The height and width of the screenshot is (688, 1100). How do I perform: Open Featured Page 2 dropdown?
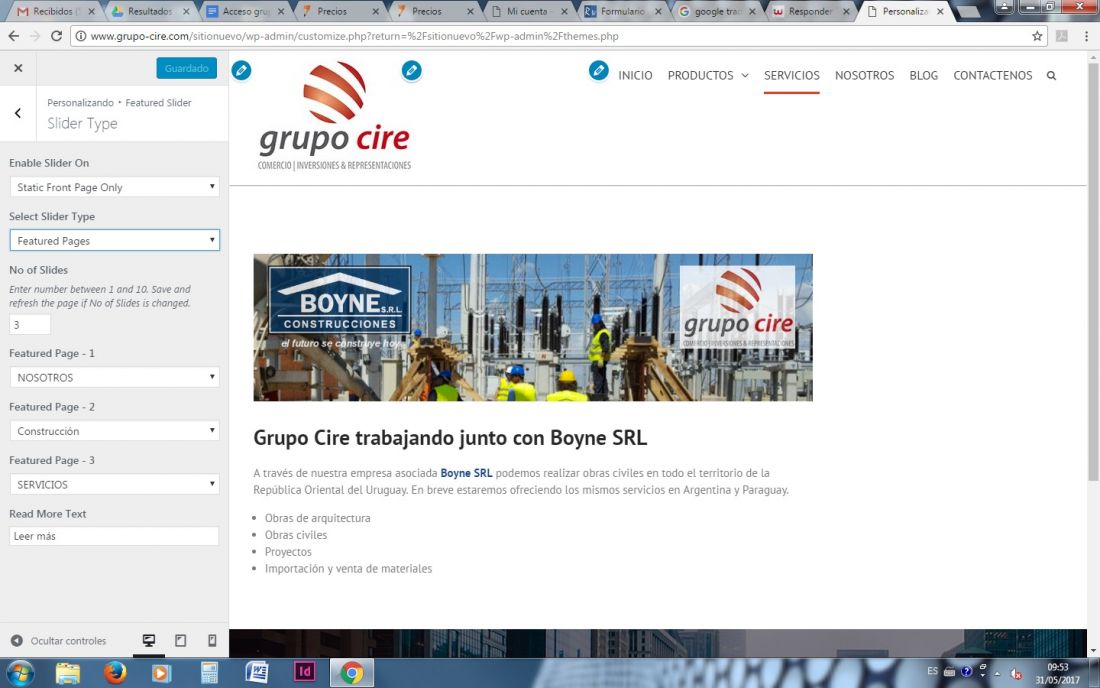click(x=114, y=431)
